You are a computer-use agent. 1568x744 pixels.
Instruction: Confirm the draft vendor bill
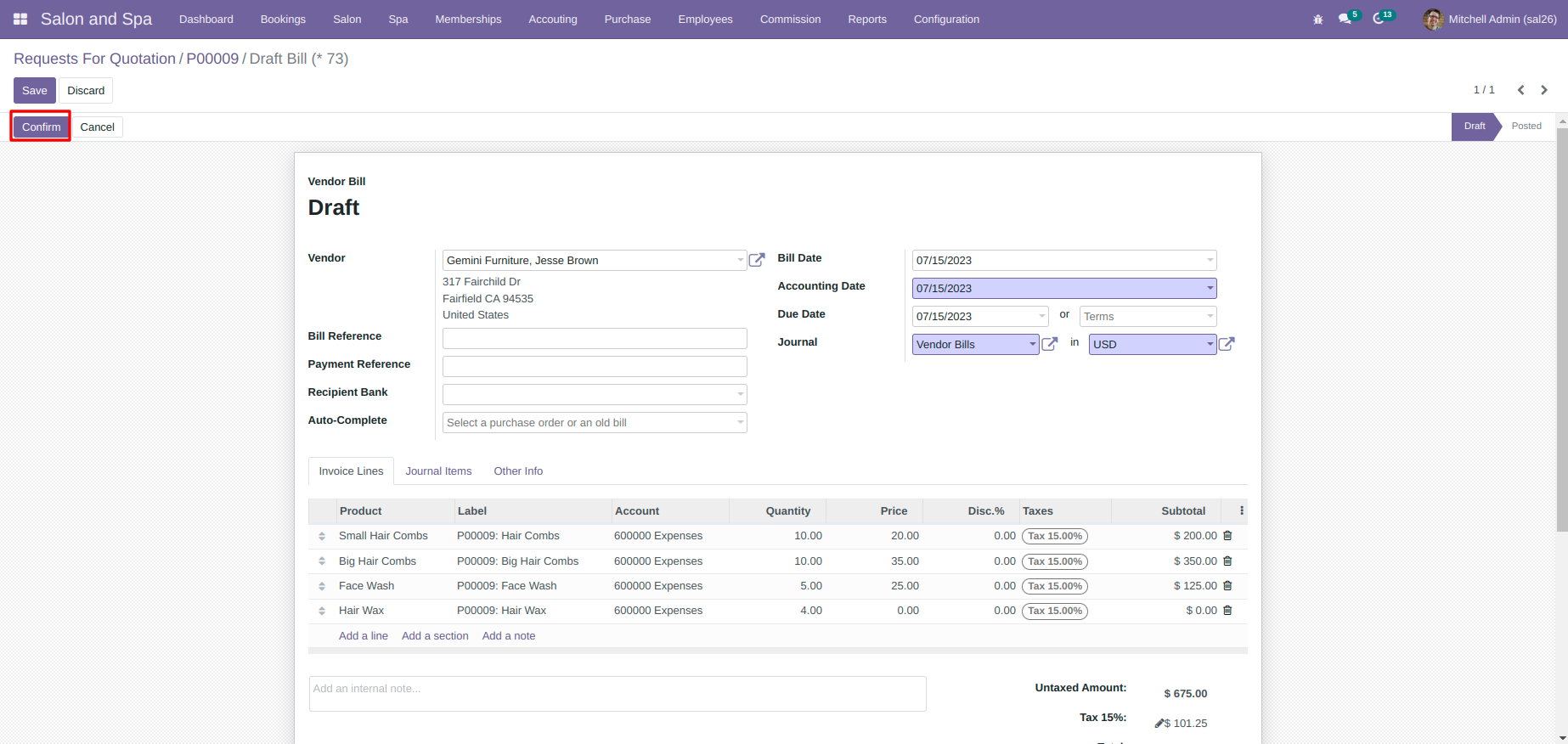[42, 127]
